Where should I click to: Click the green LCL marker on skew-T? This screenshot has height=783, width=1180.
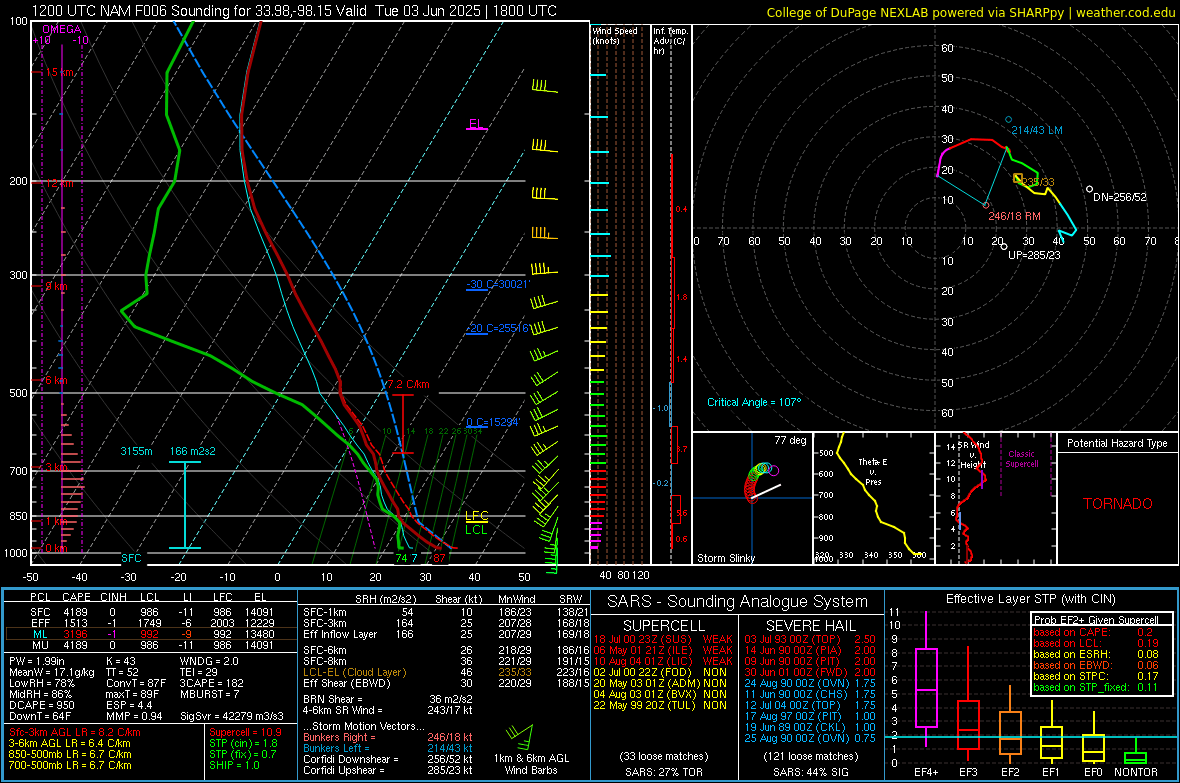click(x=476, y=529)
